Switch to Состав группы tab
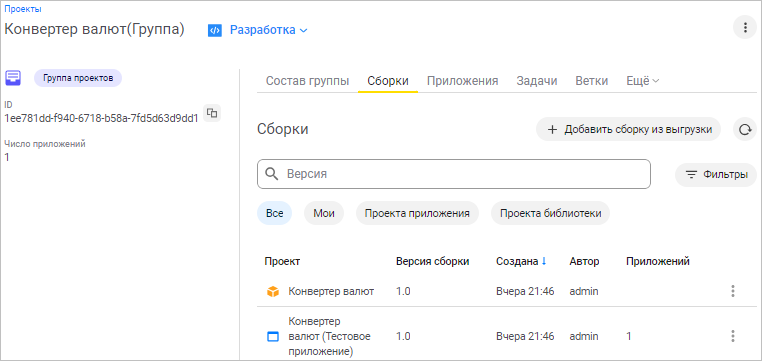The width and height of the screenshot is (762, 361). (307, 81)
